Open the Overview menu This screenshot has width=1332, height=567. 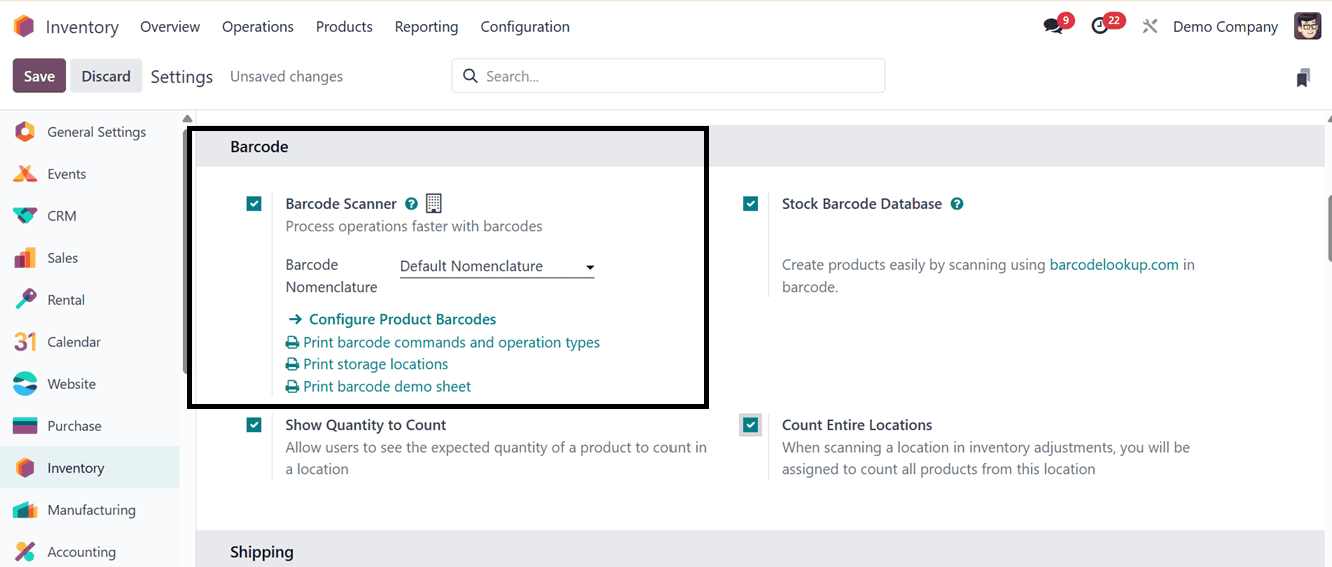click(x=170, y=27)
